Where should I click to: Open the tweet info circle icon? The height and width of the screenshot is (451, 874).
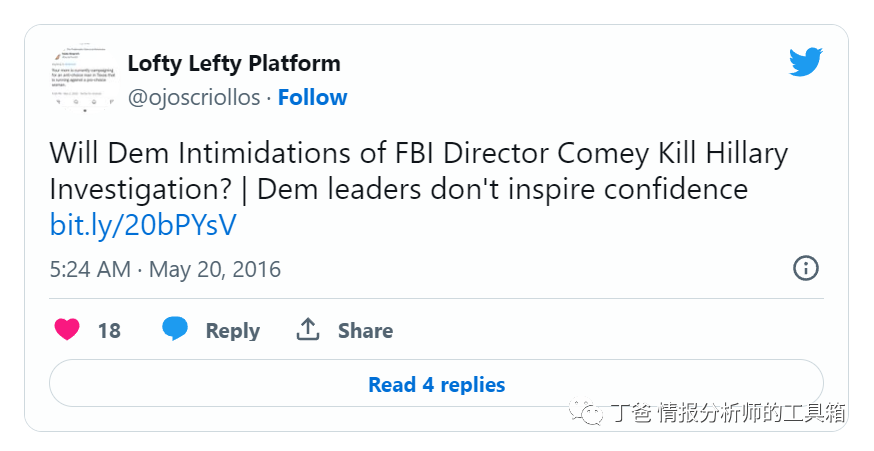click(x=805, y=268)
